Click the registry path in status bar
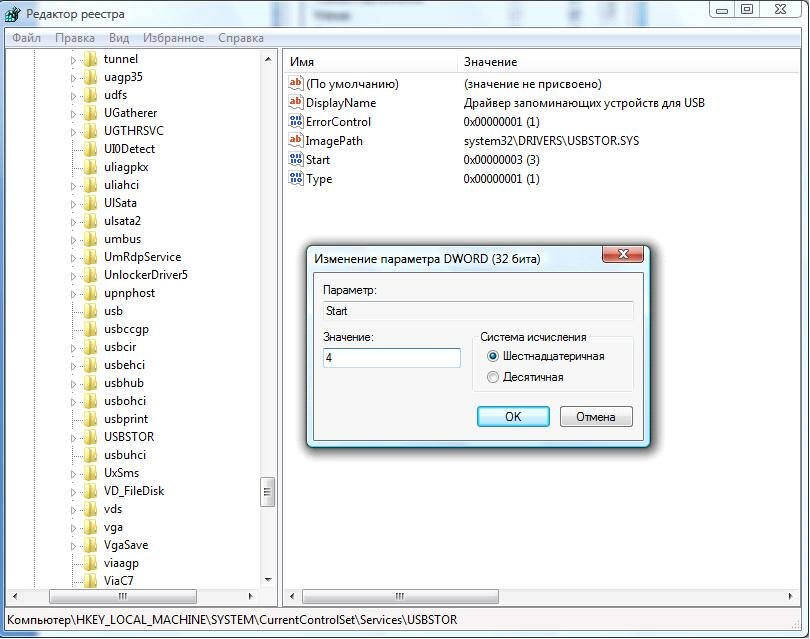Viewport: 810px width, 639px height. pyautogui.click(x=232, y=620)
